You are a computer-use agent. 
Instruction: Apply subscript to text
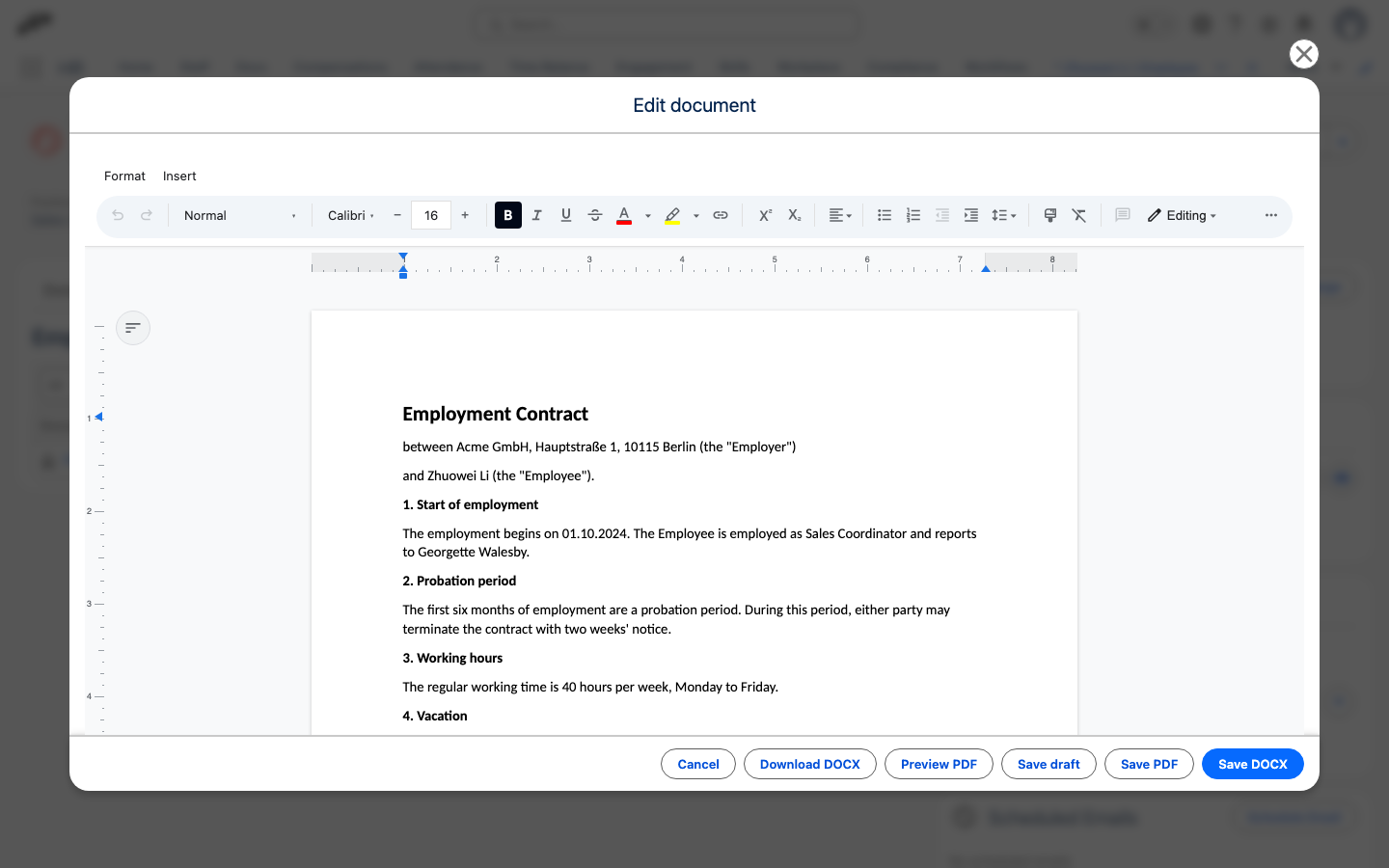coord(794,215)
